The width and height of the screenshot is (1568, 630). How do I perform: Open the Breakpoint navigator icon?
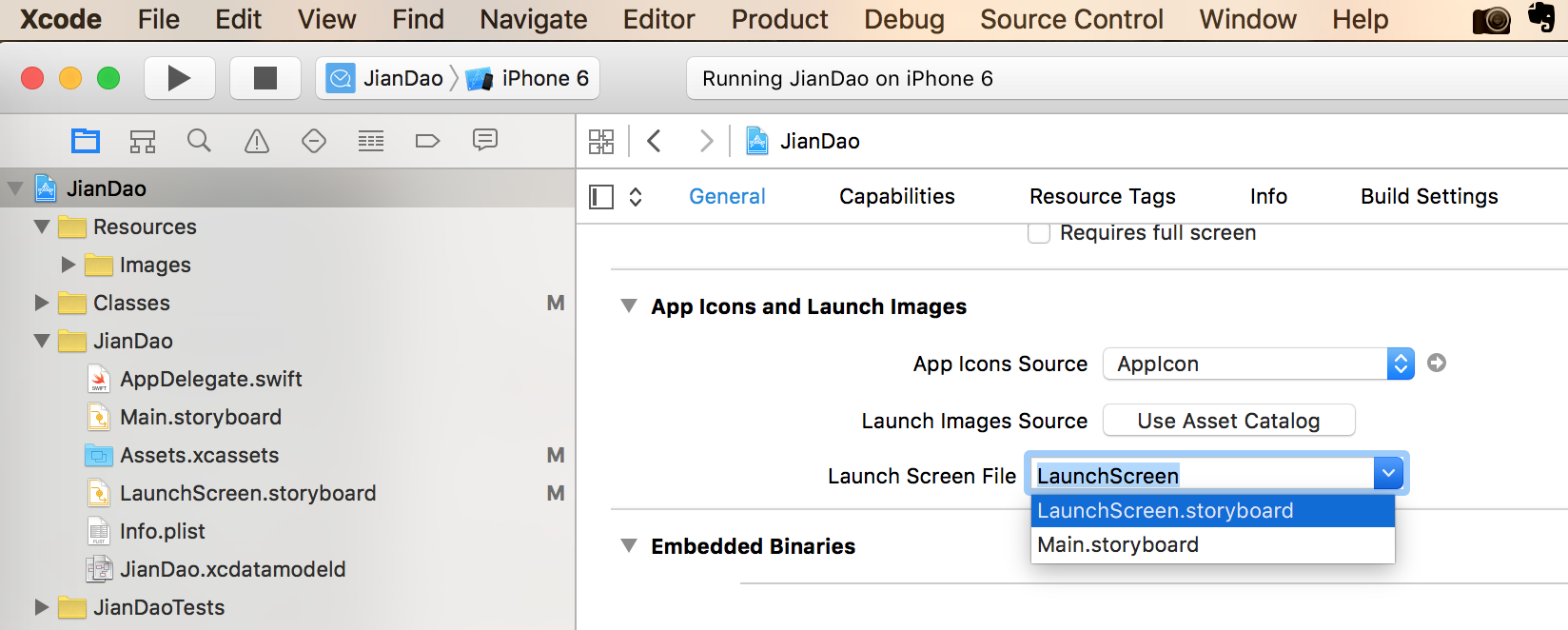coord(428,141)
